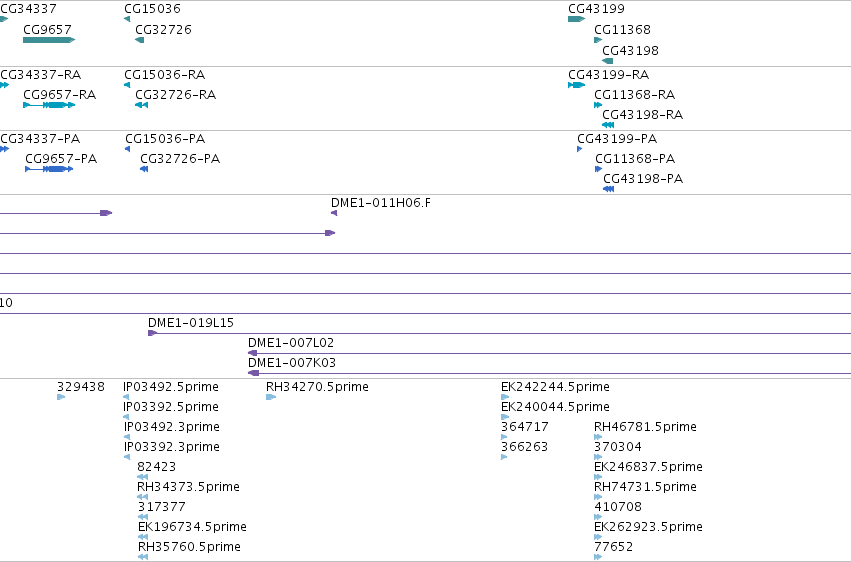Click the RH46781.5prime EST arrow
The width and height of the screenshot is (851, 562).
click(598, 437)
